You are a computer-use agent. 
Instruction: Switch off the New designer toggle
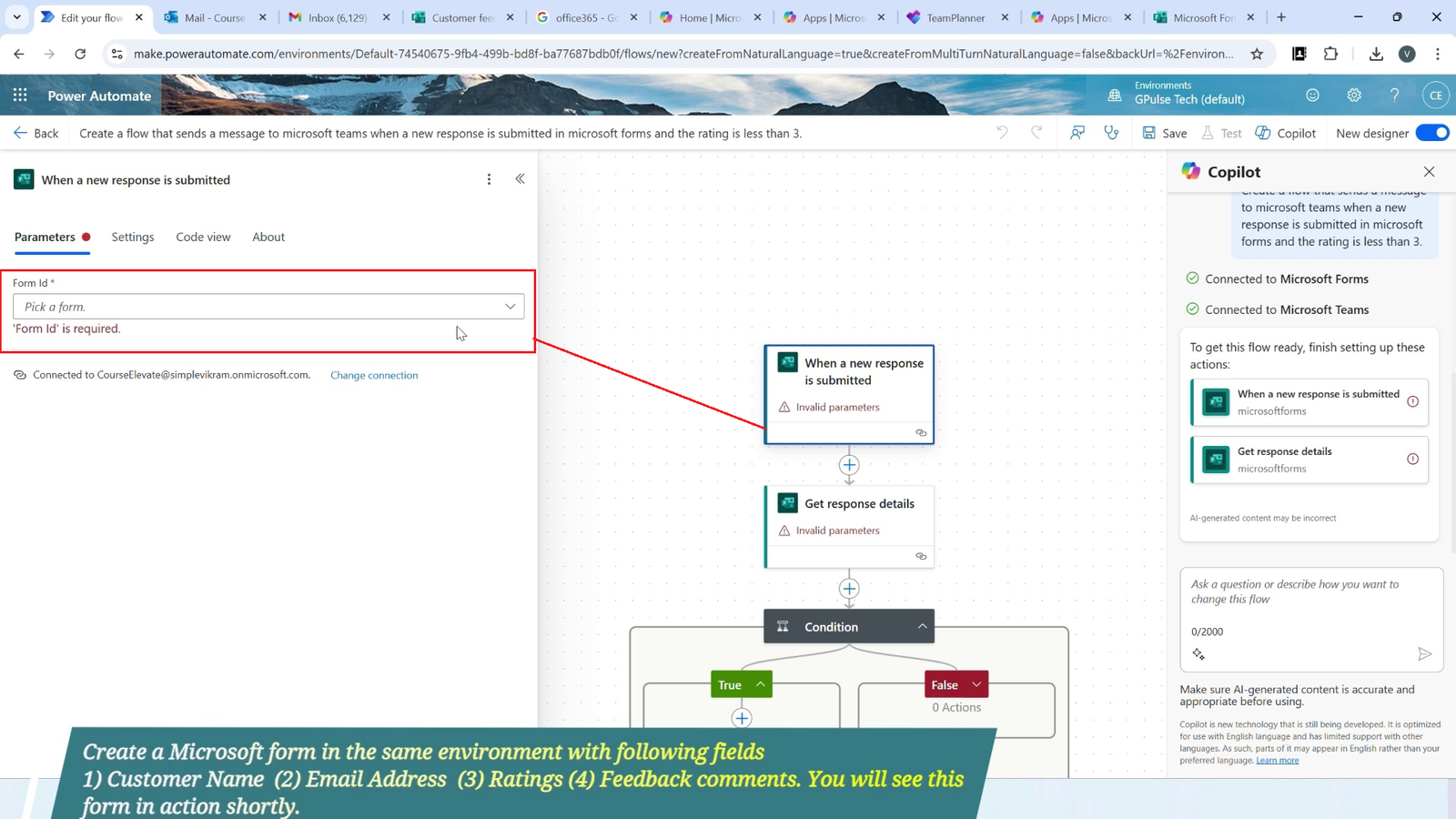click(1431, 133)
